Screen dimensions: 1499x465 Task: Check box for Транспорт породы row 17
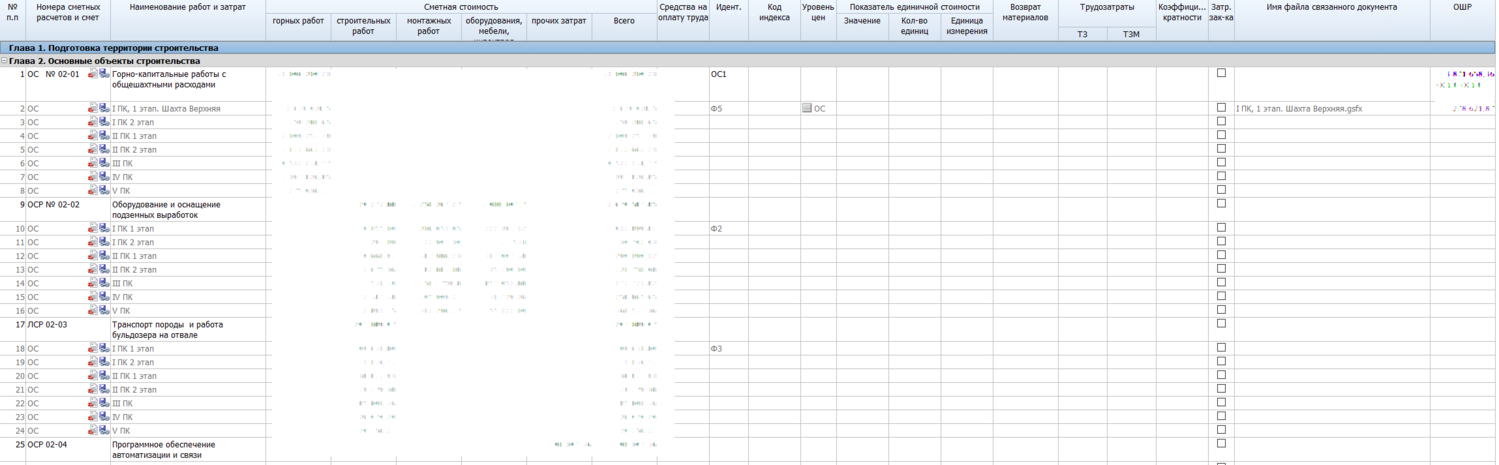[1221, 323]
